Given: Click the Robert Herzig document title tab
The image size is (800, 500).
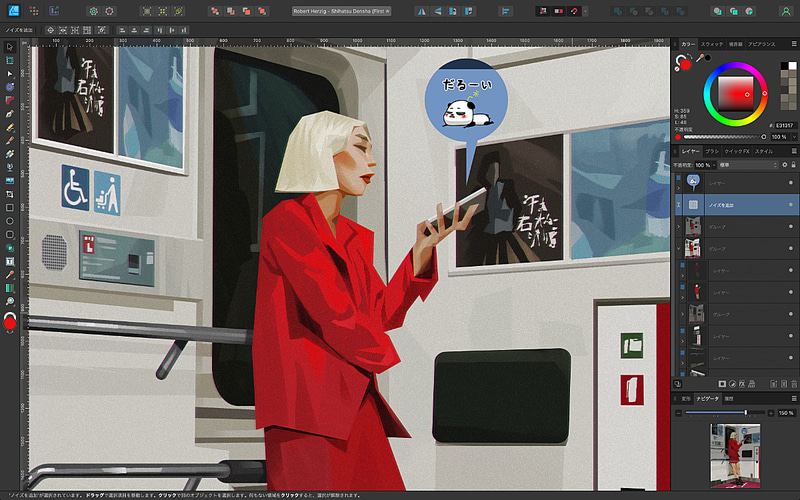Looking at the screenshot, I should tap(341, 11).
